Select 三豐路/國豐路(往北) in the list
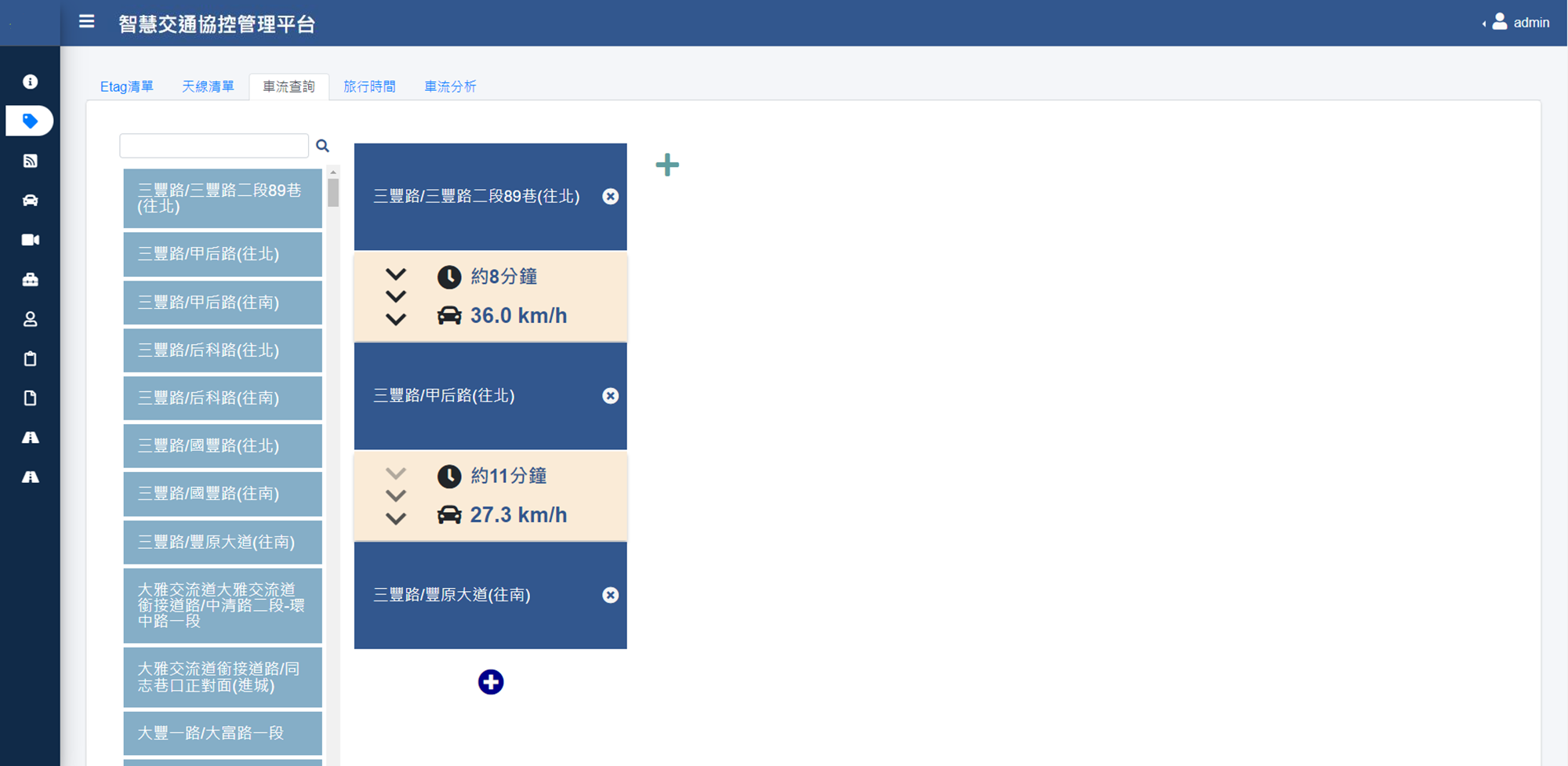This screenshot has width=1568, height=766. [223, 446]
